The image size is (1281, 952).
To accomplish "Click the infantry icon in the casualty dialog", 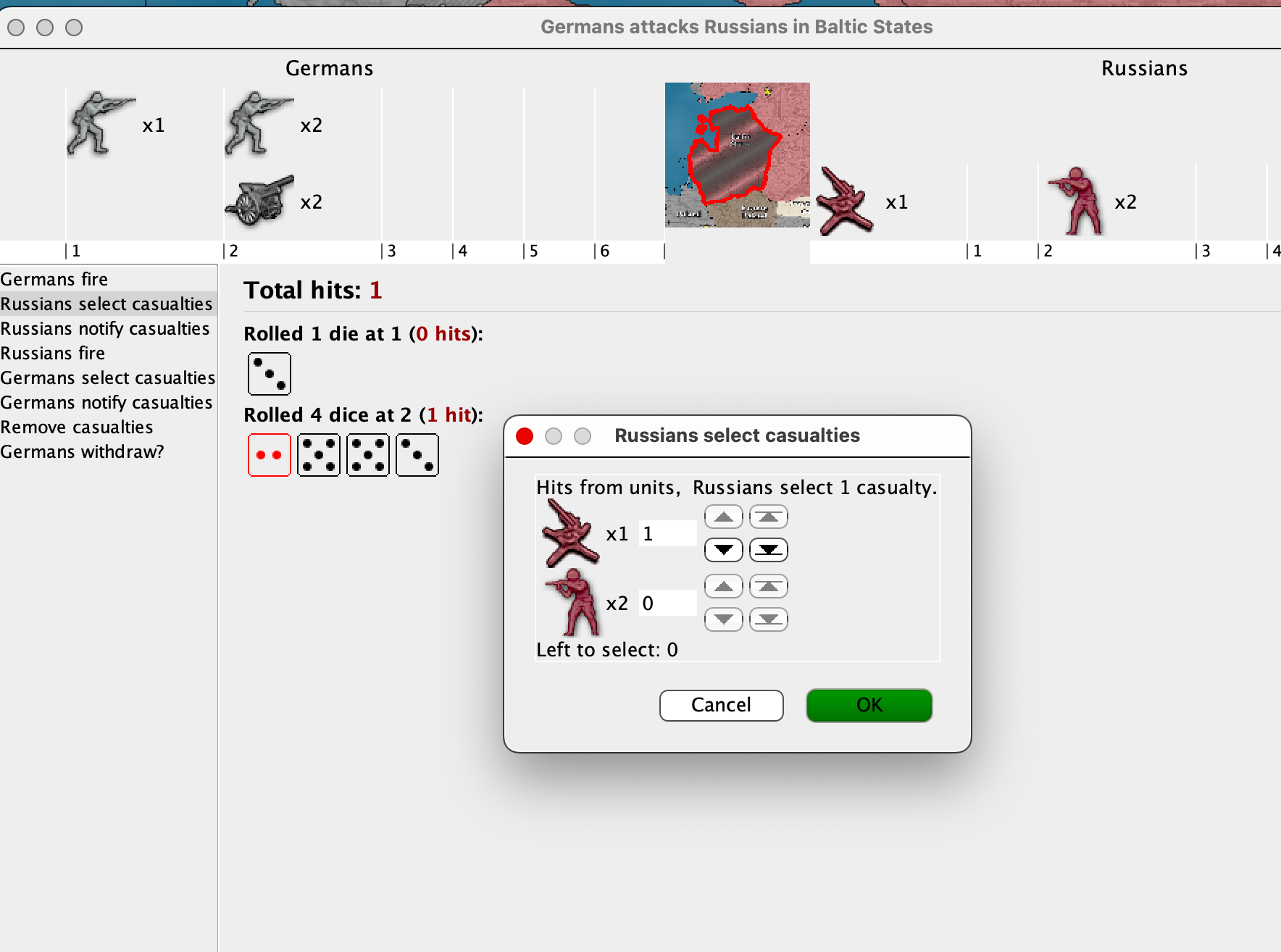I will (572, 602).
